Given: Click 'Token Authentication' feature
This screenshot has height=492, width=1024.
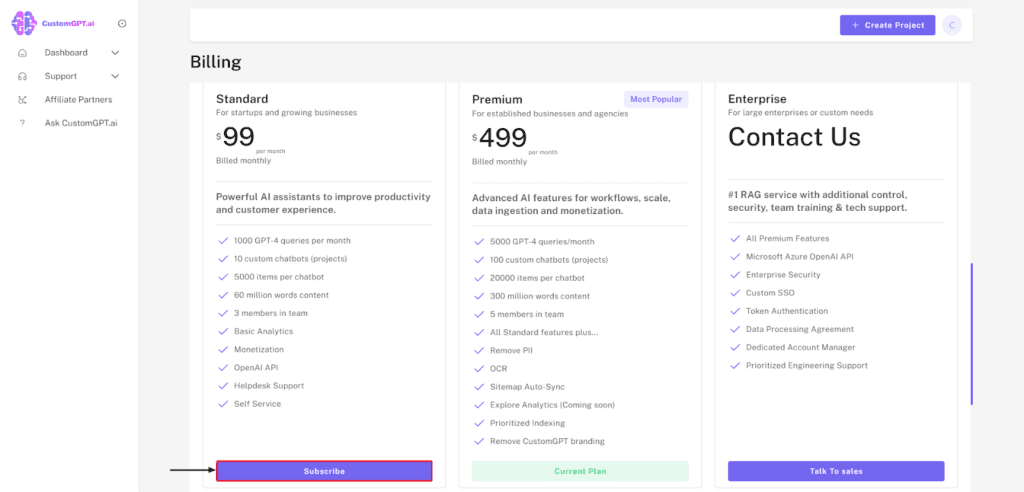Looking at the screenshot, I should tap(787, 311).
